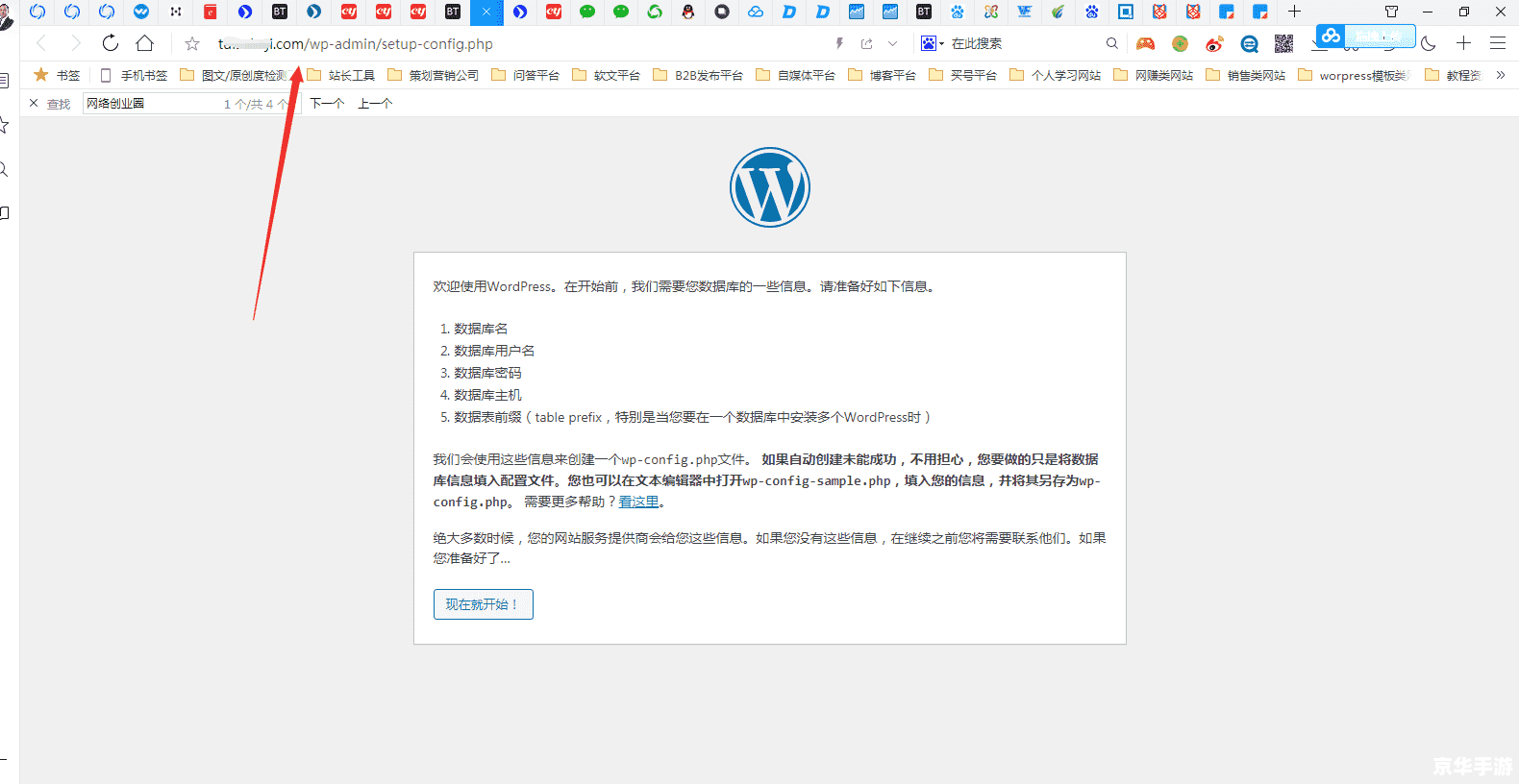Open the browser home page

[145, 43]
